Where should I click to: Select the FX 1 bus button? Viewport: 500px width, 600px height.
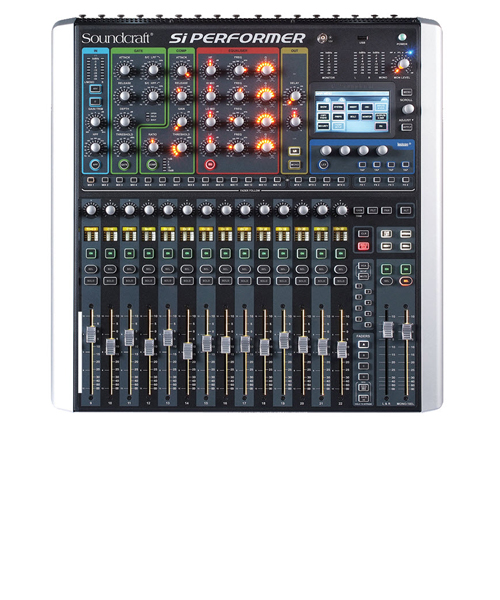pyautogui.click(x=362, y=180)
